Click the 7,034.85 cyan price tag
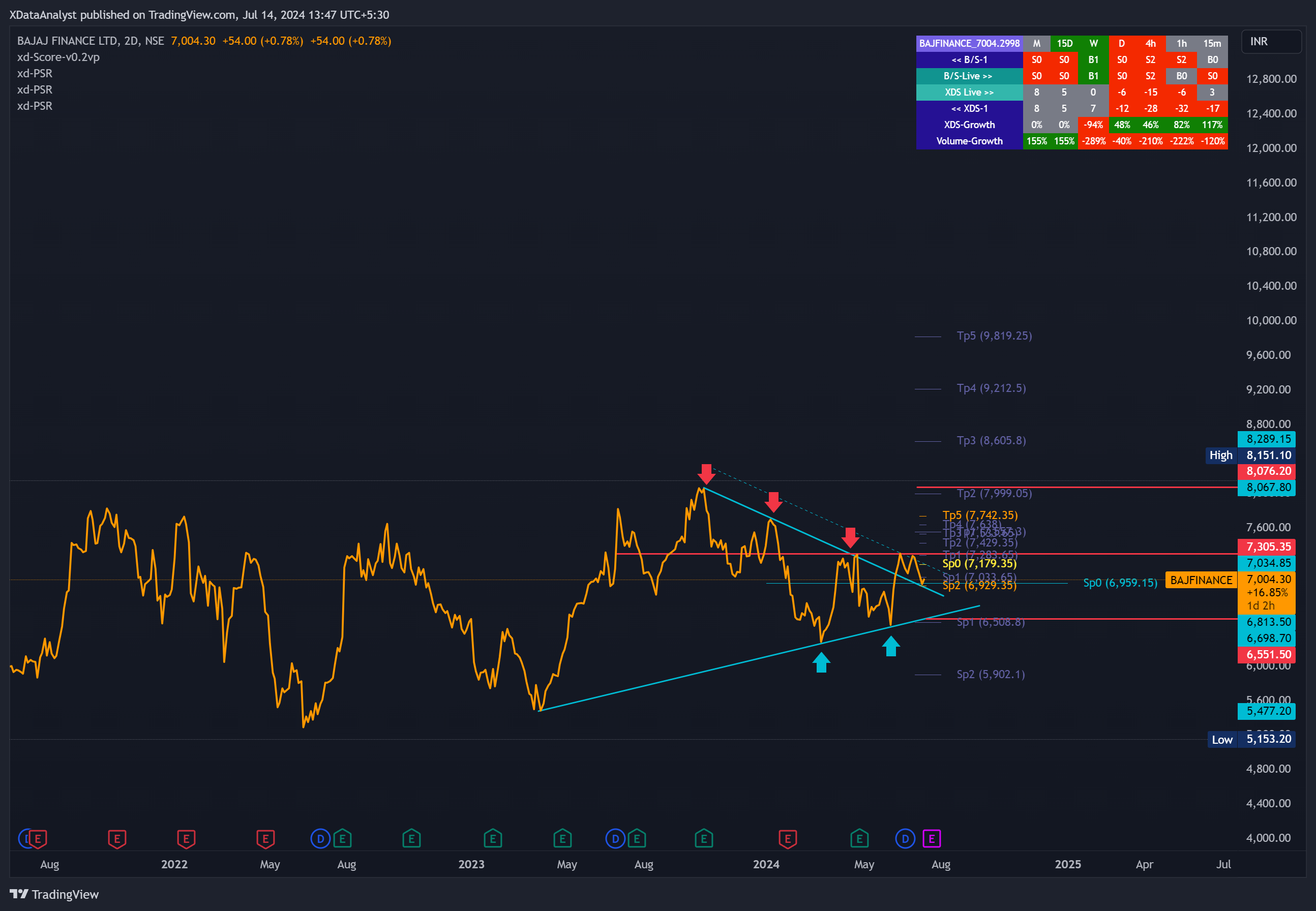This screenshot has width=1316, height=911. pyautogui.click(x=1266, y=563)
